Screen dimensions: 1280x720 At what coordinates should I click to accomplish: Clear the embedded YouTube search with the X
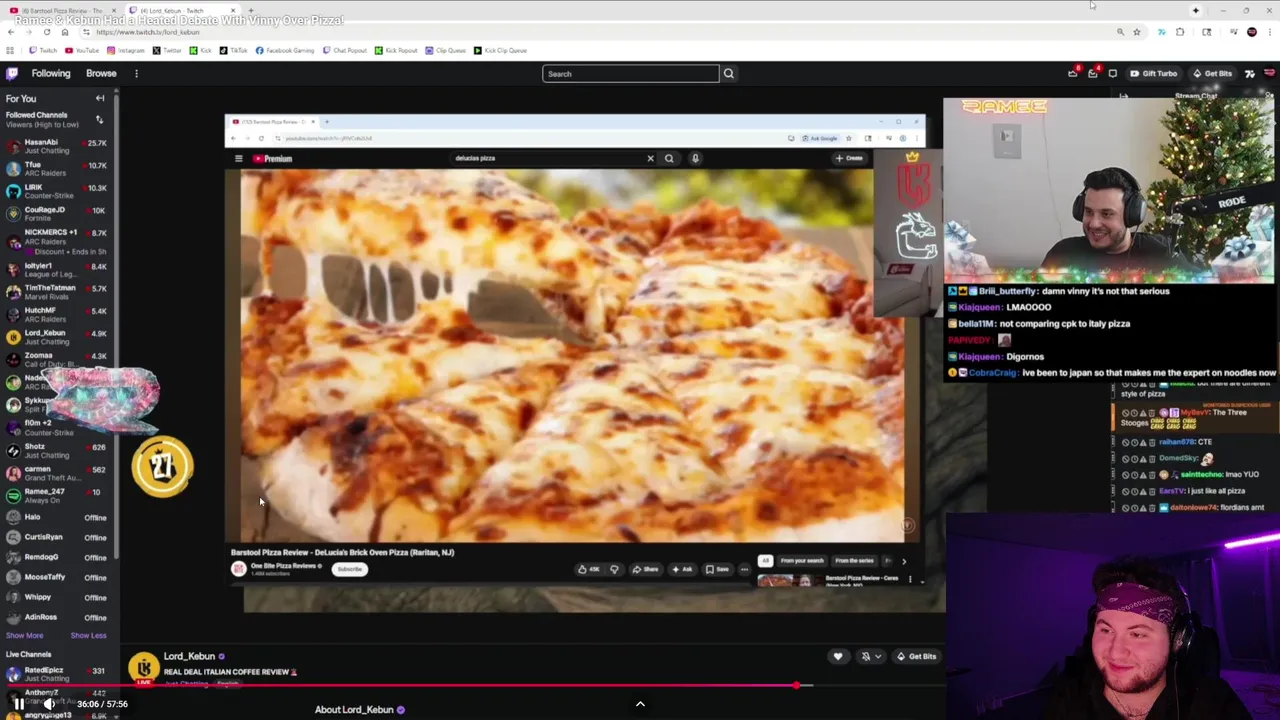pos(650,158)
